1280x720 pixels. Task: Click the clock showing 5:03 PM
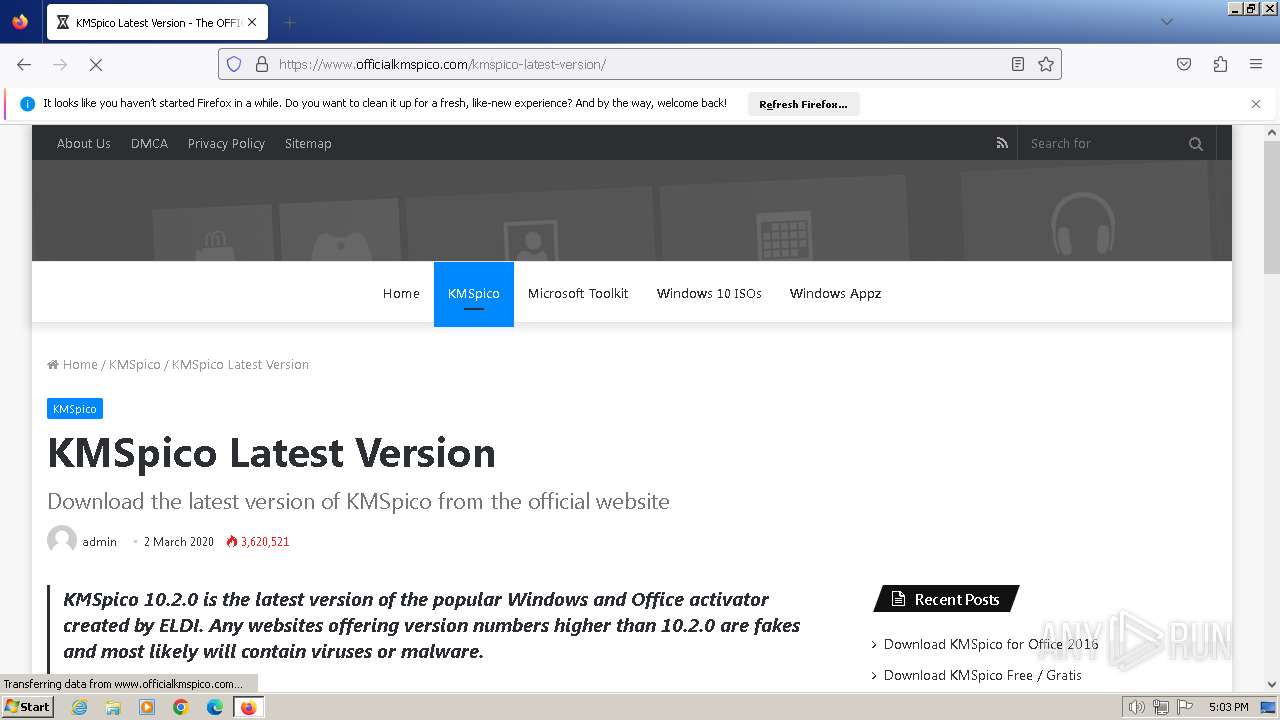coord(1228,707)
